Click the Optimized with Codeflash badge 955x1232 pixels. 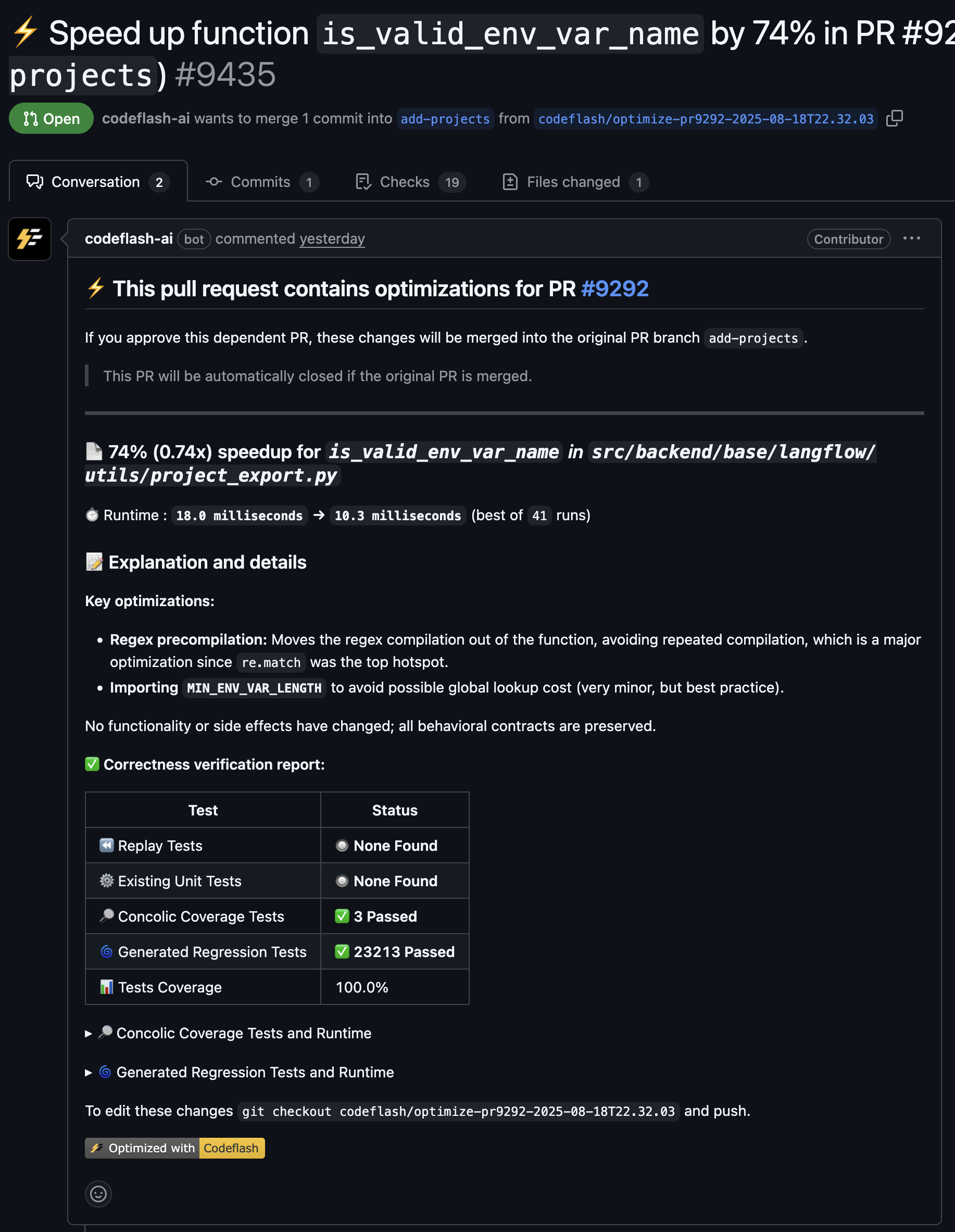click(x=175, y=1148)
